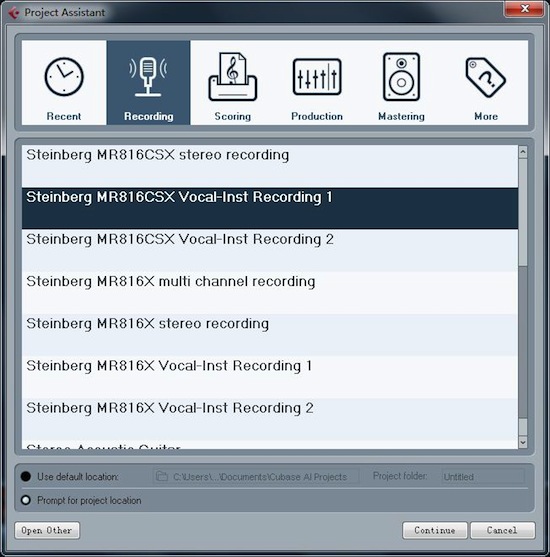Enable Use default location radio button
The height and width of the screenshot is (557, 550).
[26, 476]
